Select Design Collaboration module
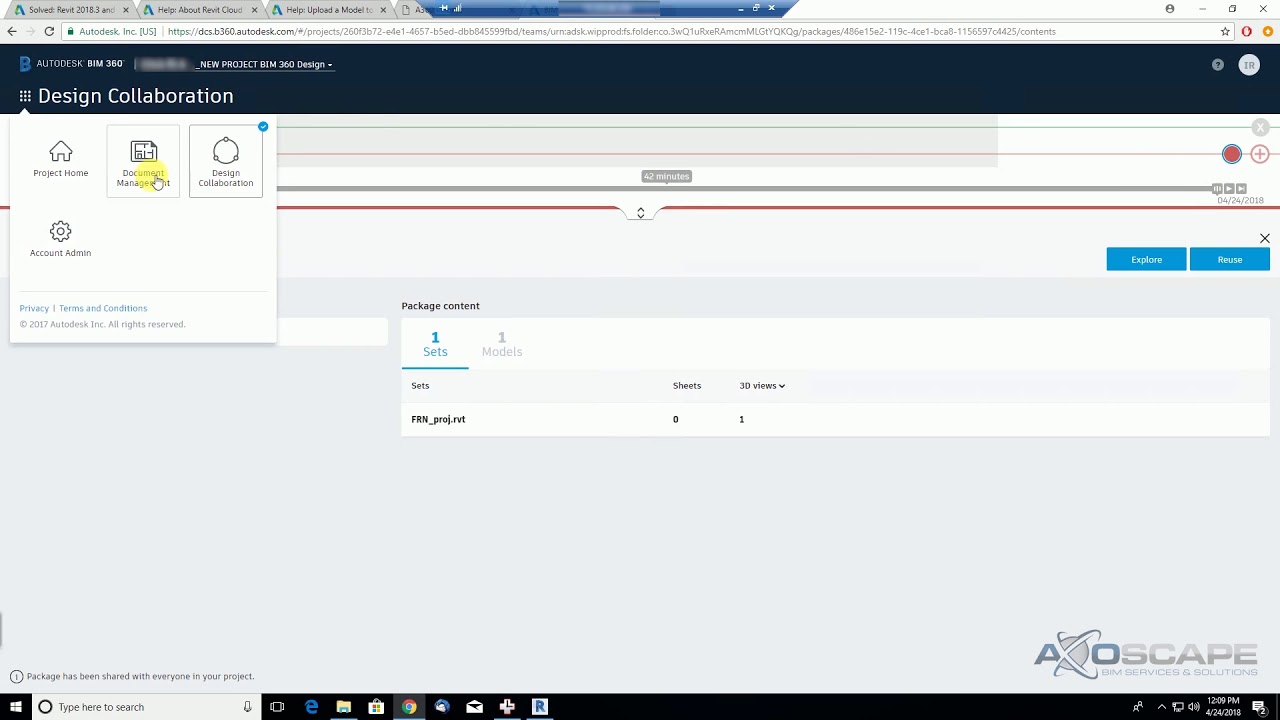This screenshot has height=720, width=1280. (226, 161)
